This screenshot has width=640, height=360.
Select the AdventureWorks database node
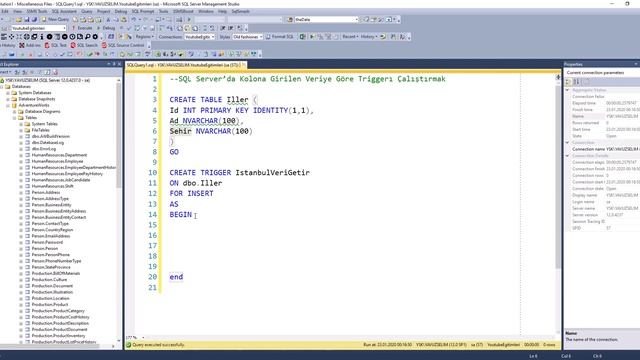click(x=33, y=105)
